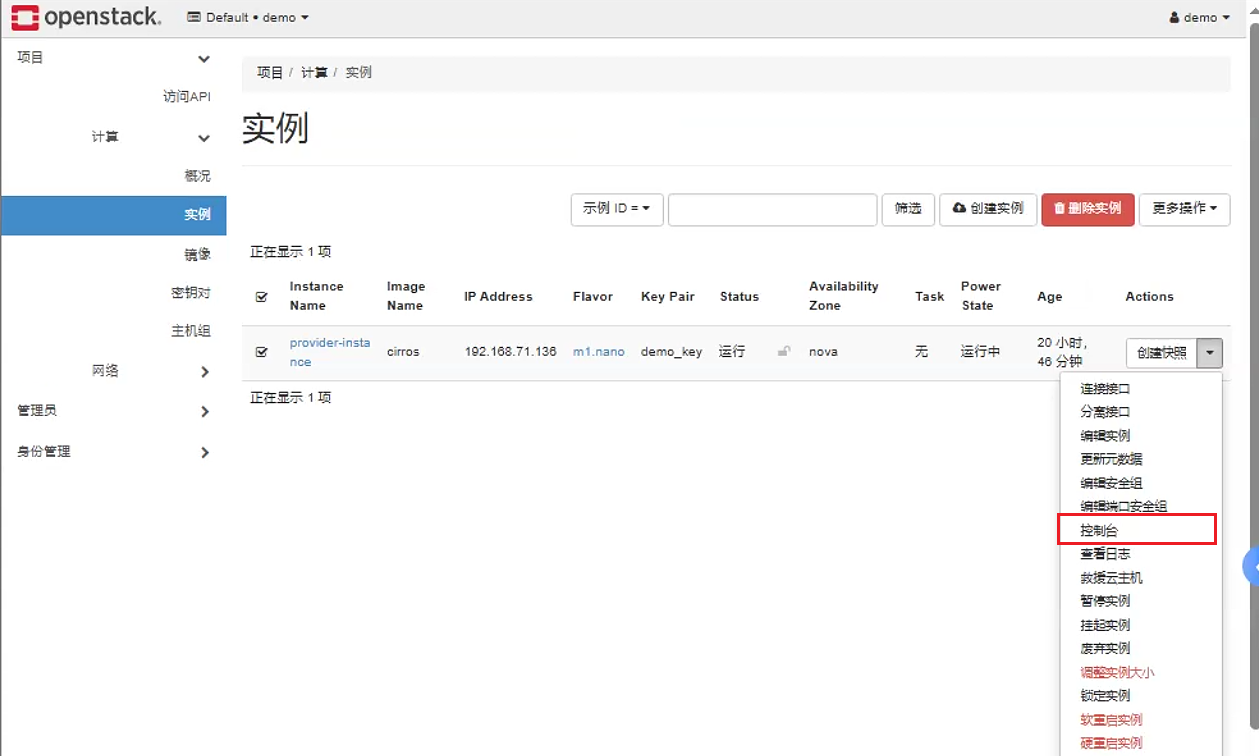Screen dimensions: 1259x756
Task: Click the 创建快照 button
Action: [x=1162, y=353]
